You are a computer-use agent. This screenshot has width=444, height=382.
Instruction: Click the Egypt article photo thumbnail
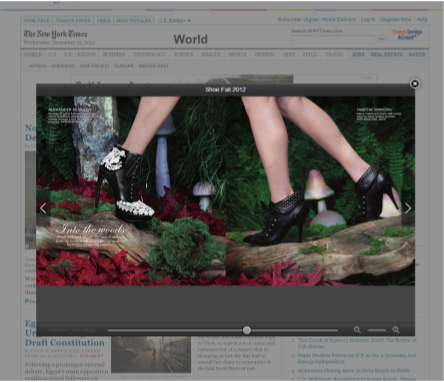(151, 355)
